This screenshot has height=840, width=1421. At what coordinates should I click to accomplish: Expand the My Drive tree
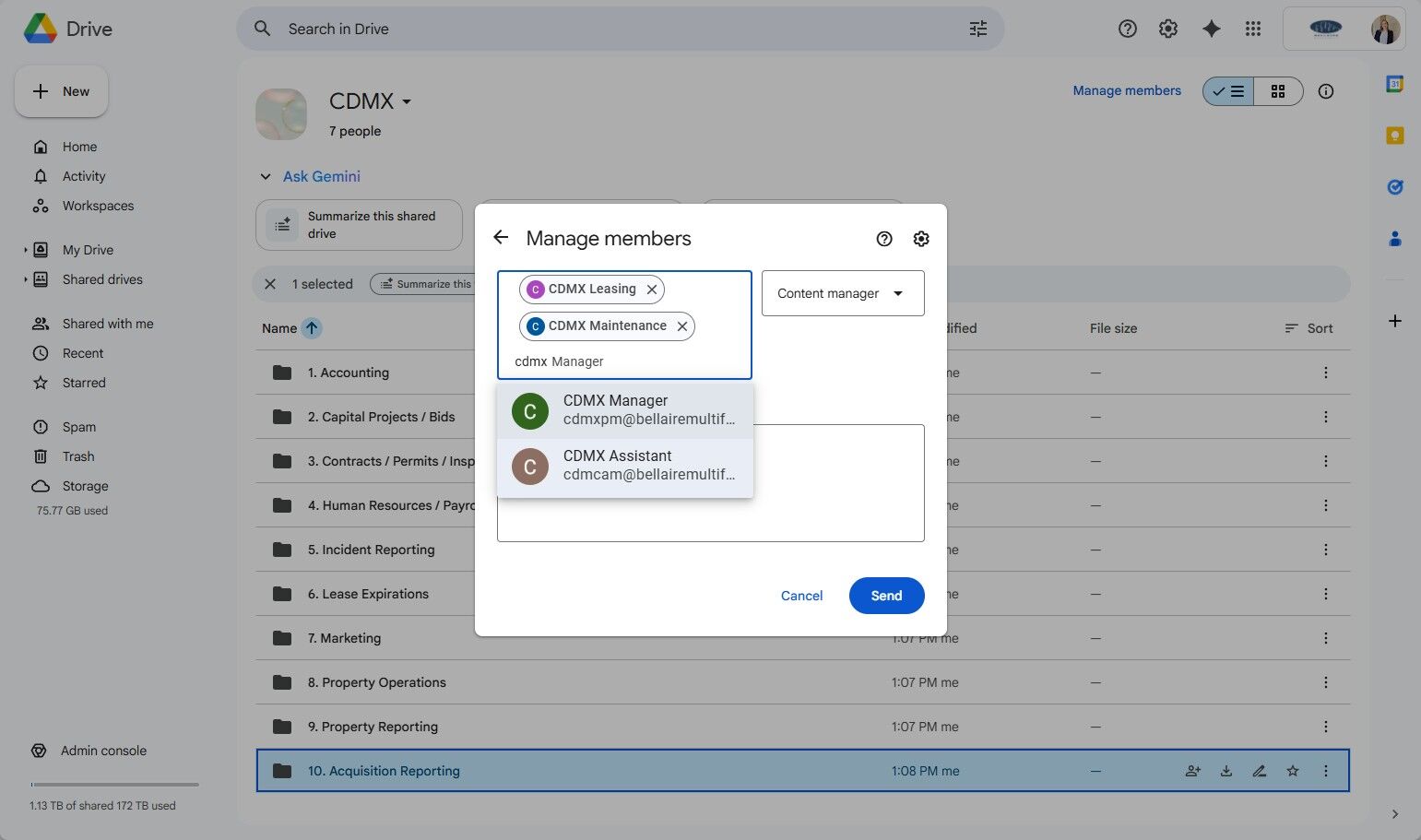click(x=25, y=250)
